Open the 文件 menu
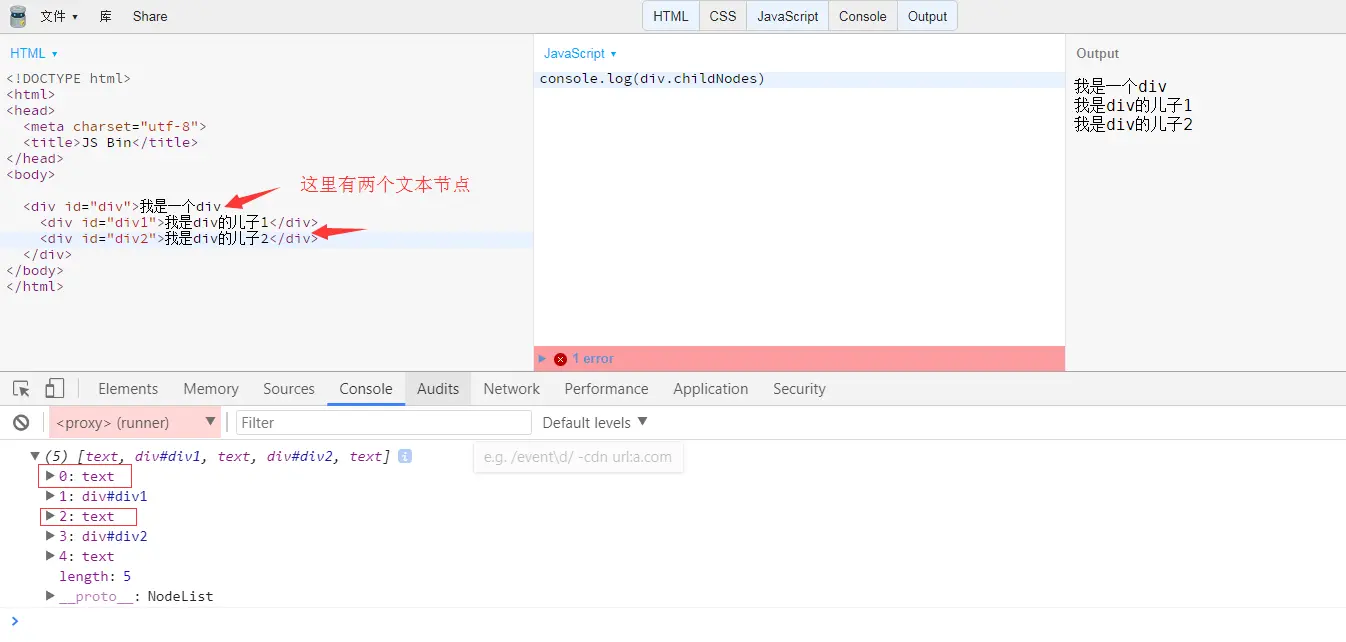This screenshot has height=642, width=1346. pos(59,16)
